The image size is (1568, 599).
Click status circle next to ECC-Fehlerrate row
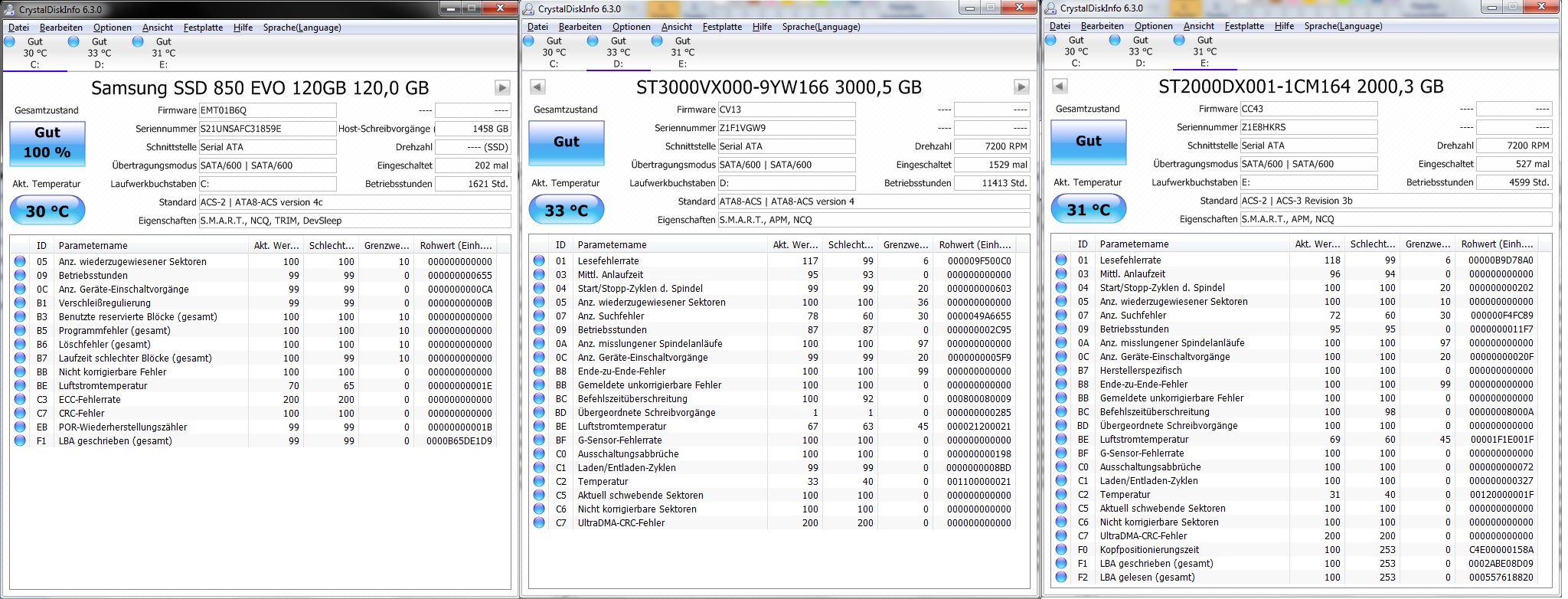pos(20,399)
